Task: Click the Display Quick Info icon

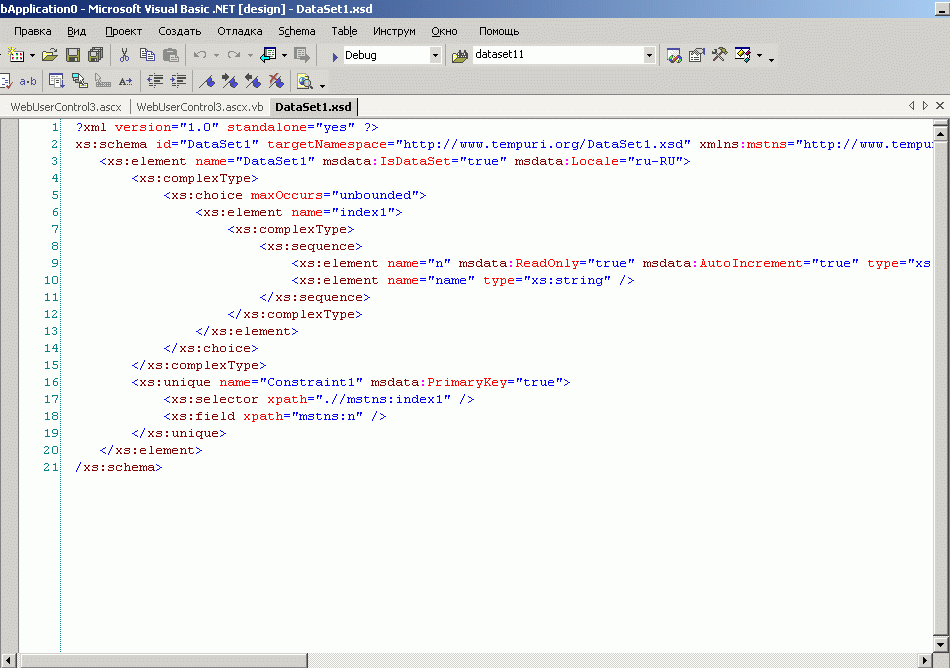Action: coord(102,81)
